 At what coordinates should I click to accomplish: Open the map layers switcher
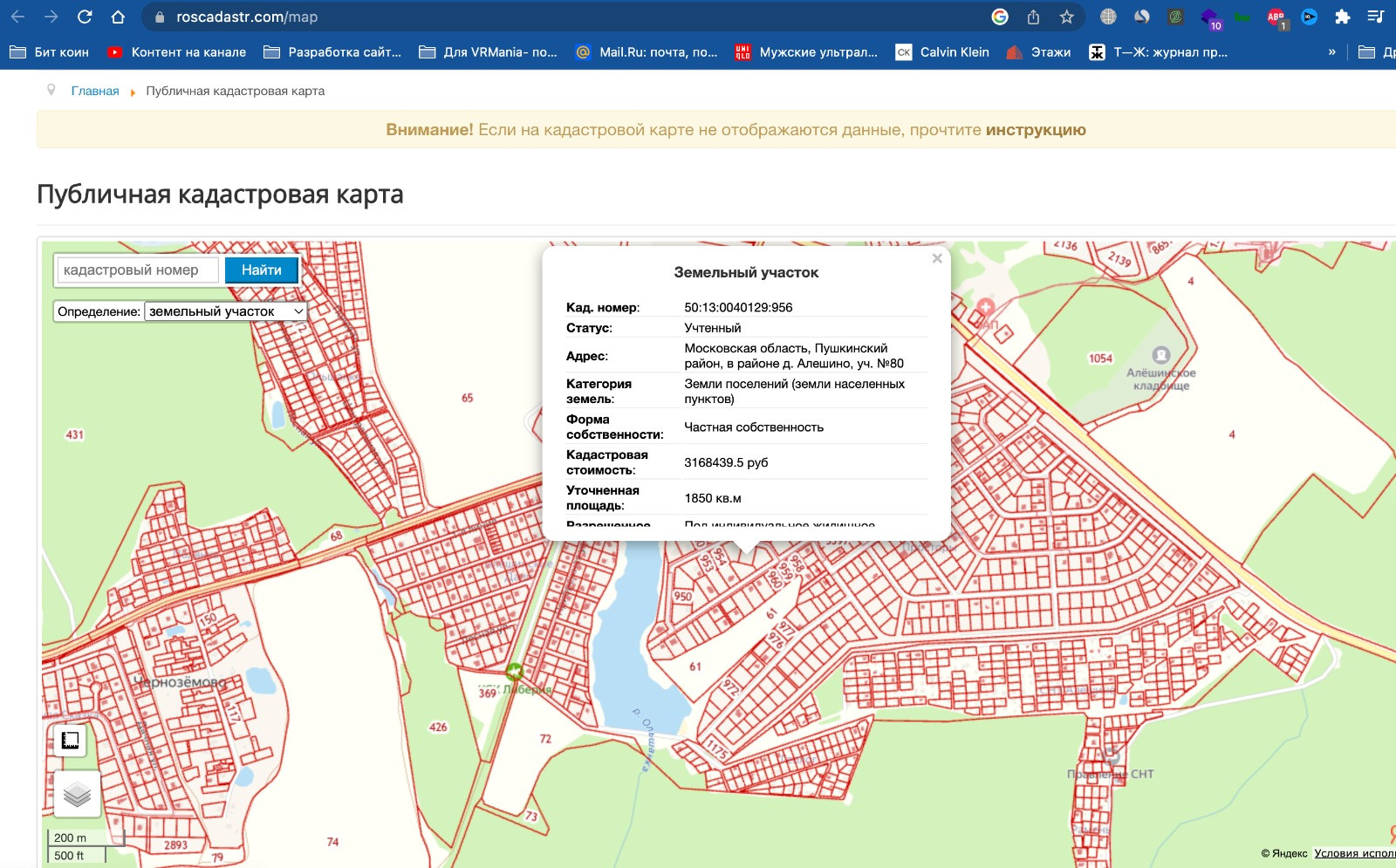click(77, 794)
